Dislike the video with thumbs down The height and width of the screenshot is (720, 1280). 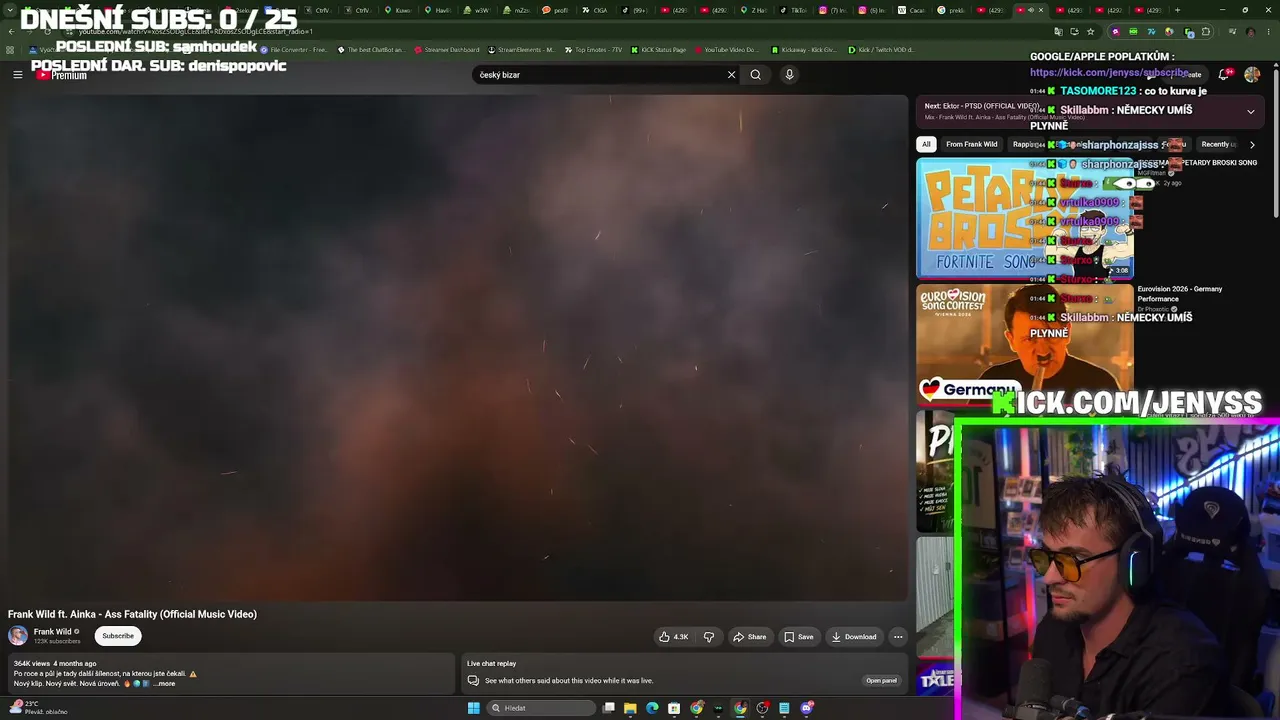709,637
